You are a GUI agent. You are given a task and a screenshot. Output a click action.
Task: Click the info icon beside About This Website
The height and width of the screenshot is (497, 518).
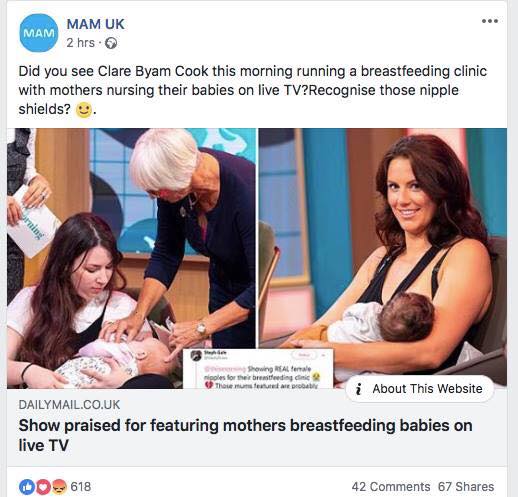[359, 389]
